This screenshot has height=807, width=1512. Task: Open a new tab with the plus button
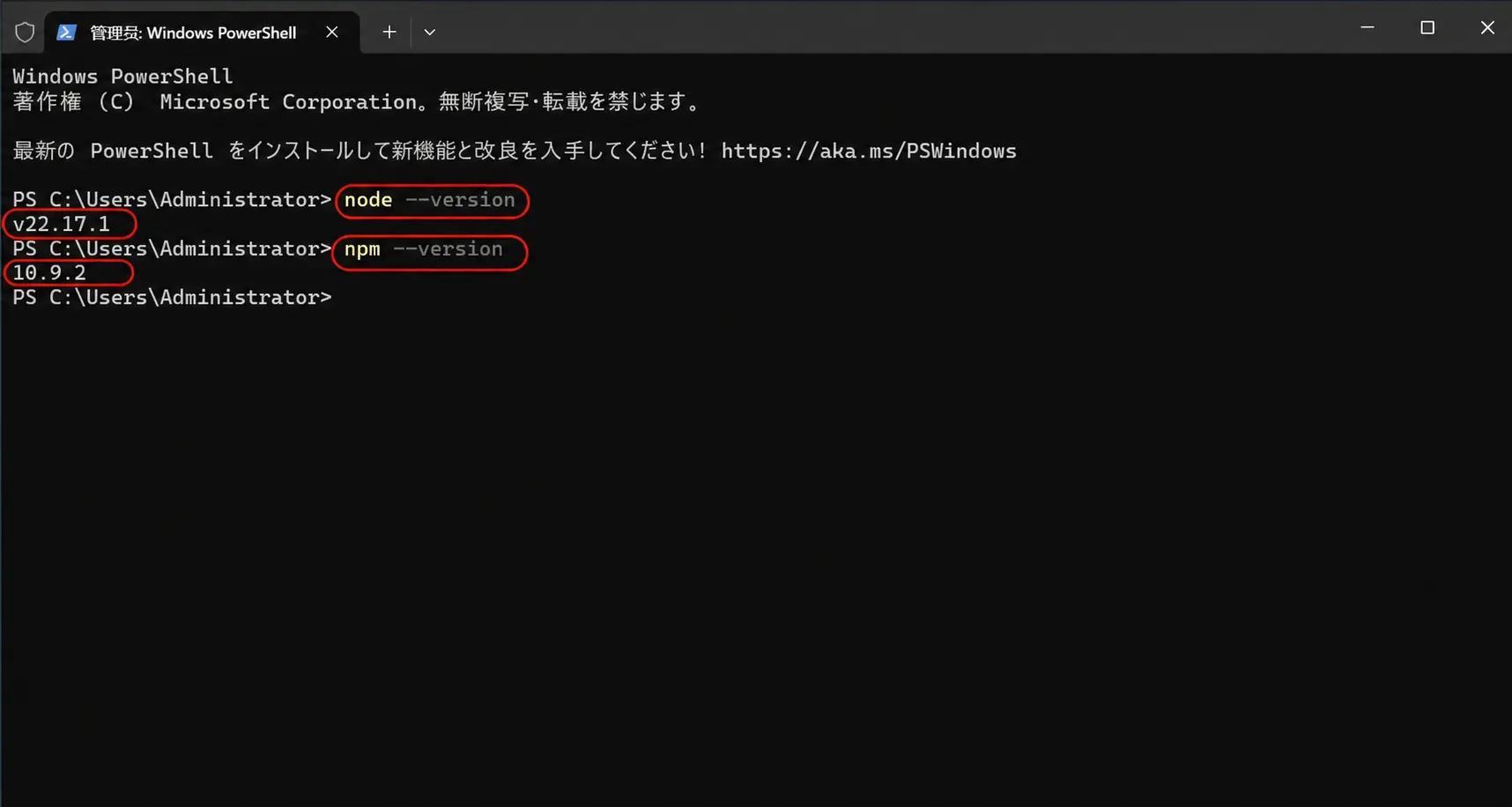pyautogui.click(x=389, y=33)
